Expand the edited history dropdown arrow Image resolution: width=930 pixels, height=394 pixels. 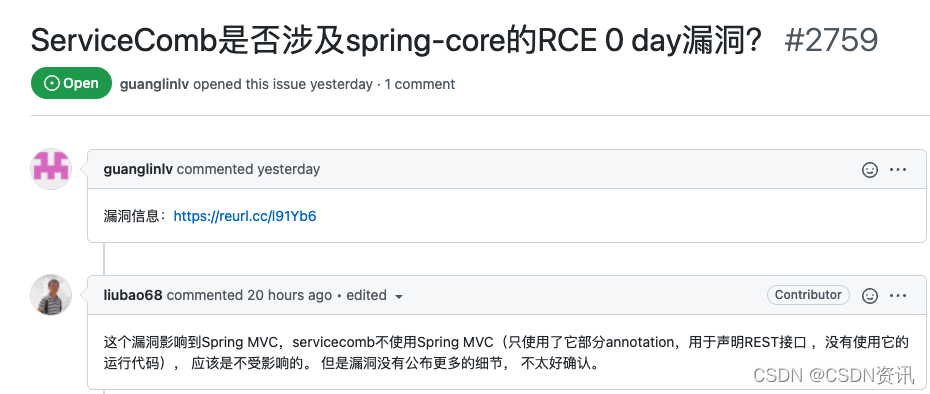point(399,296)
